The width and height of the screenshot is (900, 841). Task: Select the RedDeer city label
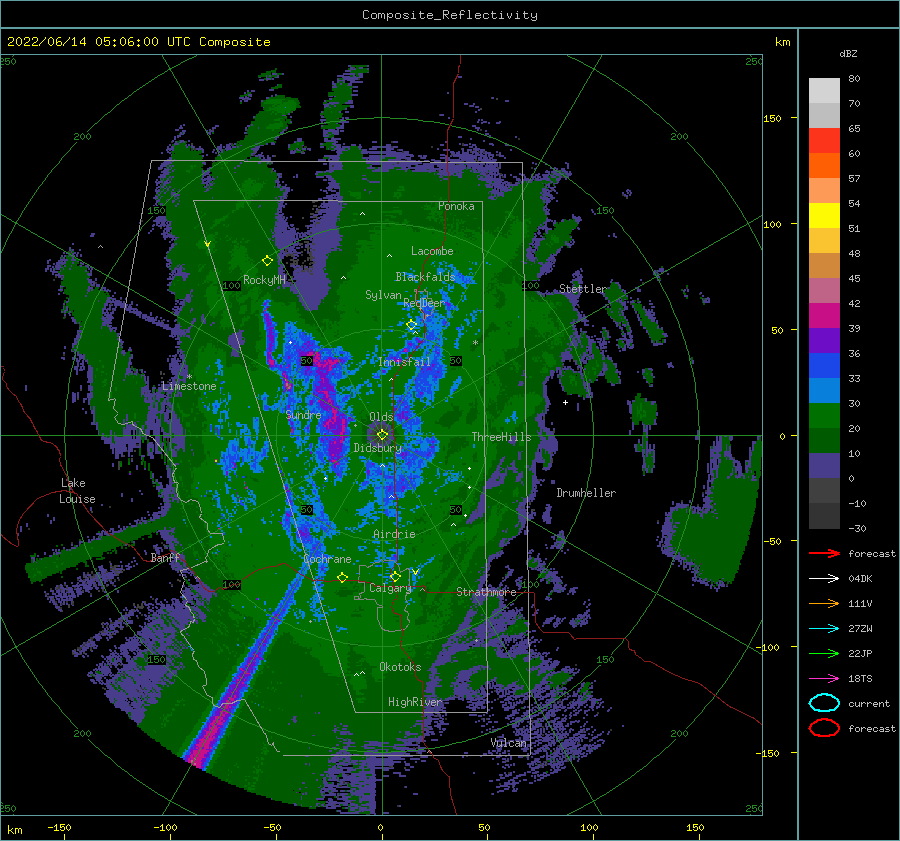(x=424, y=303)
